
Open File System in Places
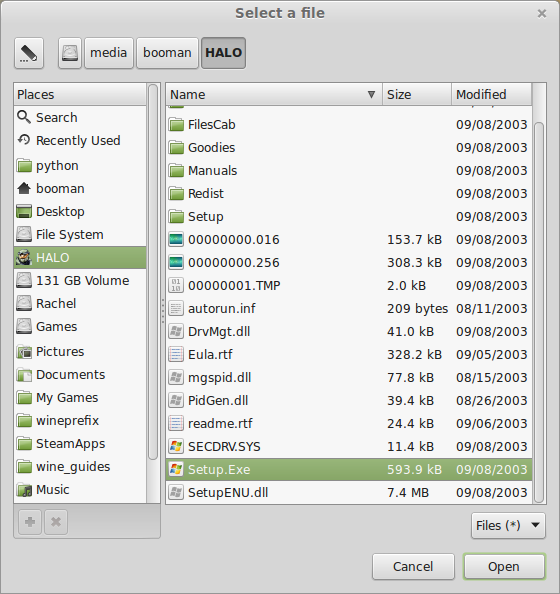click(x=80, y=234)
